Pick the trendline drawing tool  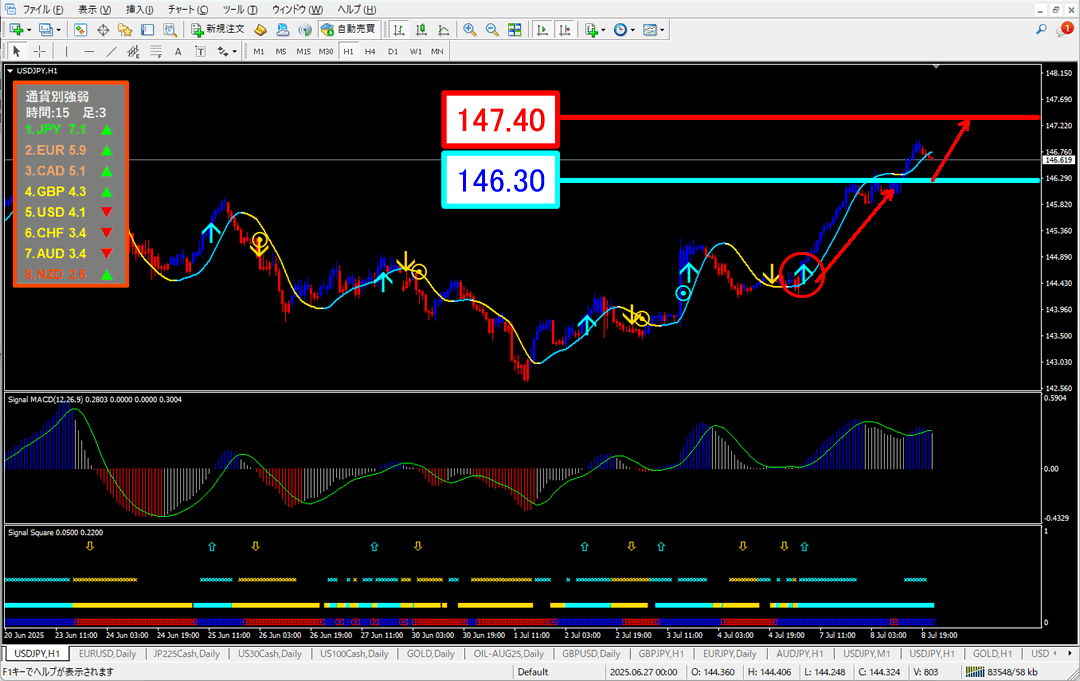111,51
